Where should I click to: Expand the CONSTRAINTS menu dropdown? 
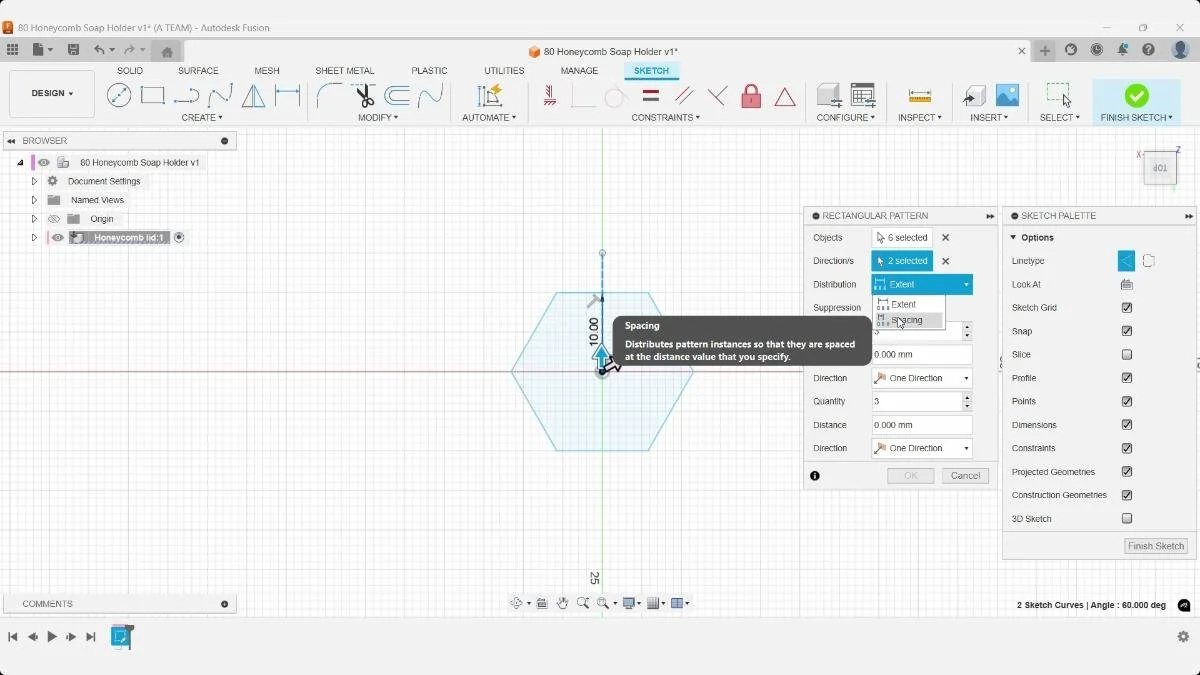[x=666, y=118]
